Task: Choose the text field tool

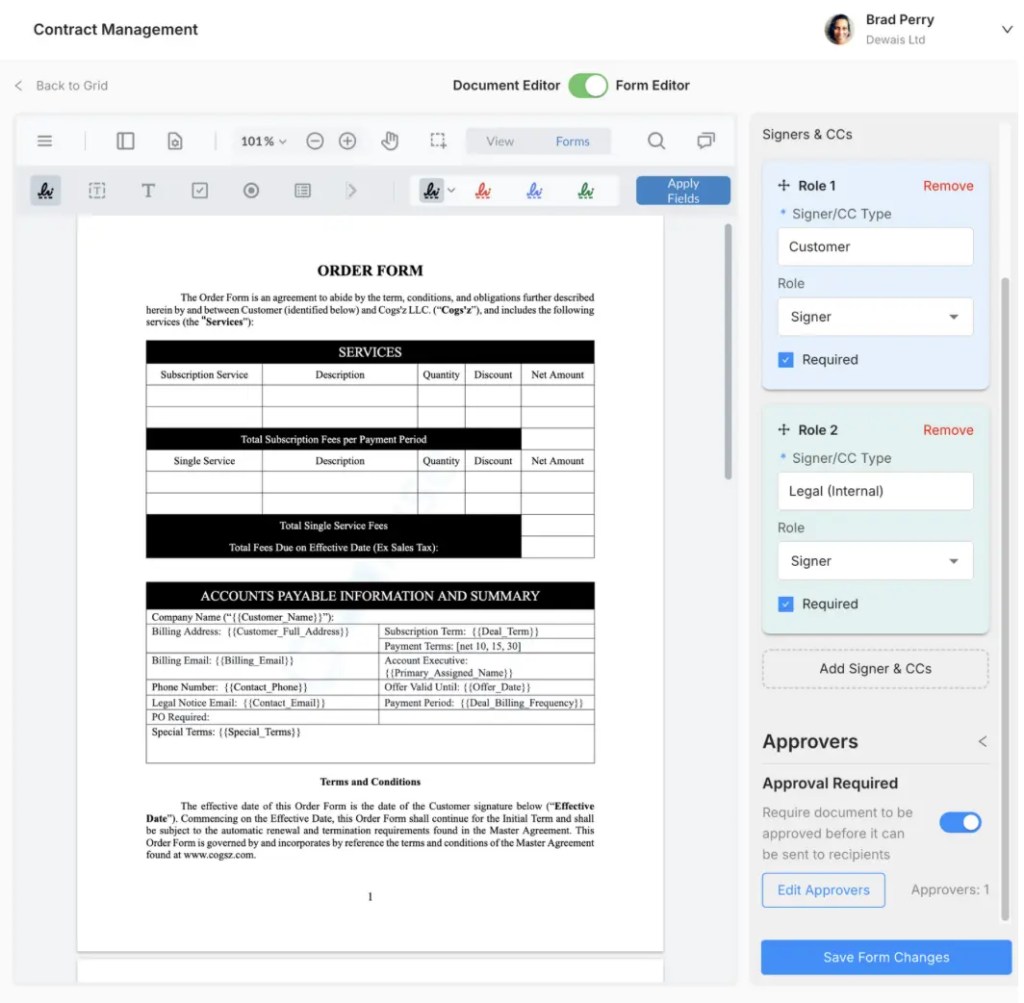Action: pyautogui.click(x=148, y=190)
